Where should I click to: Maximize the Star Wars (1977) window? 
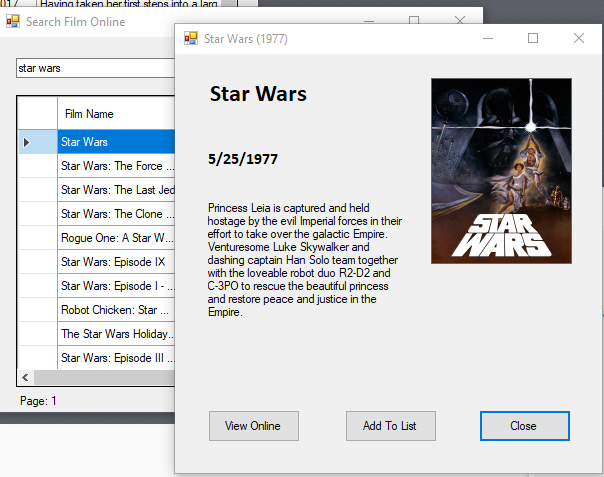point(533,38)
